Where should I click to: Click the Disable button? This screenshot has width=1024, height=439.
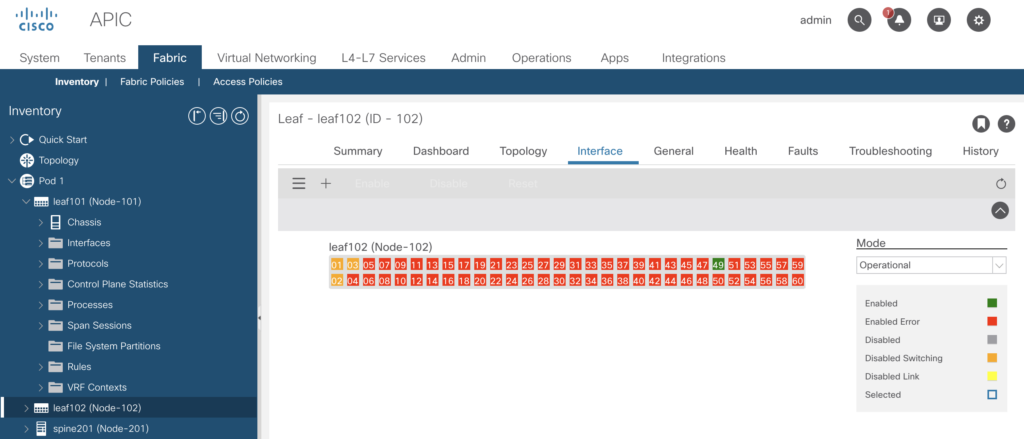[x=449, y=184]
